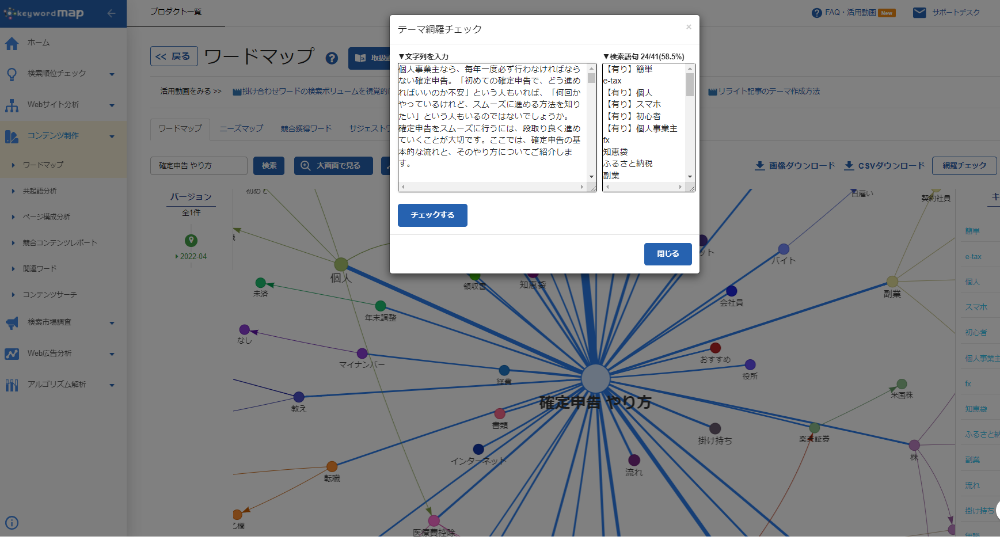Click the 検索順位チェック lightbulb icon
The image size is (1000, 537).
point(11,74)
